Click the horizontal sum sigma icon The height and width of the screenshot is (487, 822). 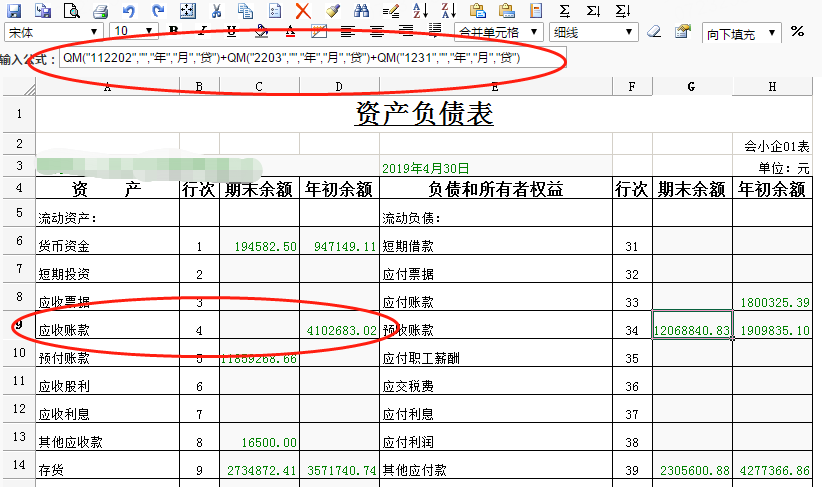pos(564,10)
